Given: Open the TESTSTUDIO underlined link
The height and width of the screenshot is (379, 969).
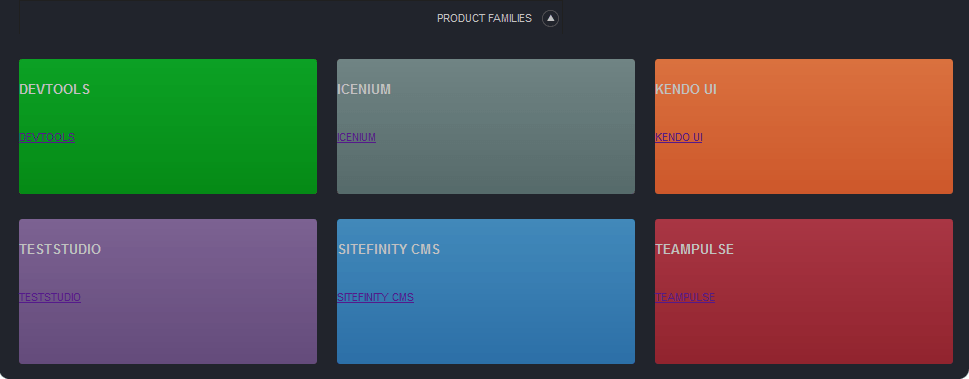Looking at the screenshot, I should pyautogui.click(x=50, y=297).
